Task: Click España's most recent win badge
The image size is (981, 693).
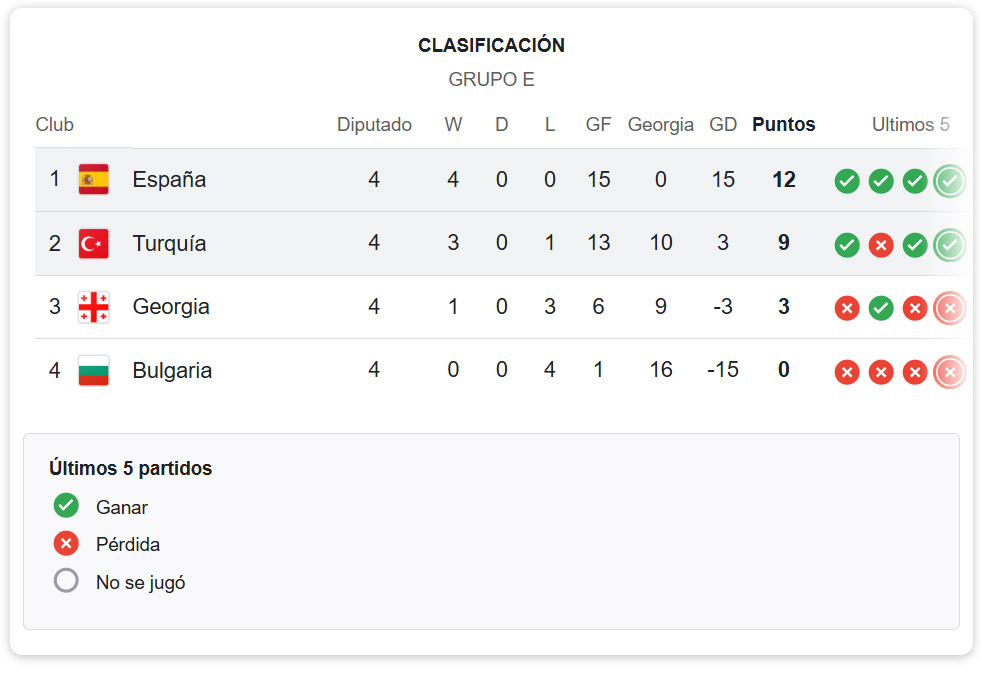Action: click(949, 181)
